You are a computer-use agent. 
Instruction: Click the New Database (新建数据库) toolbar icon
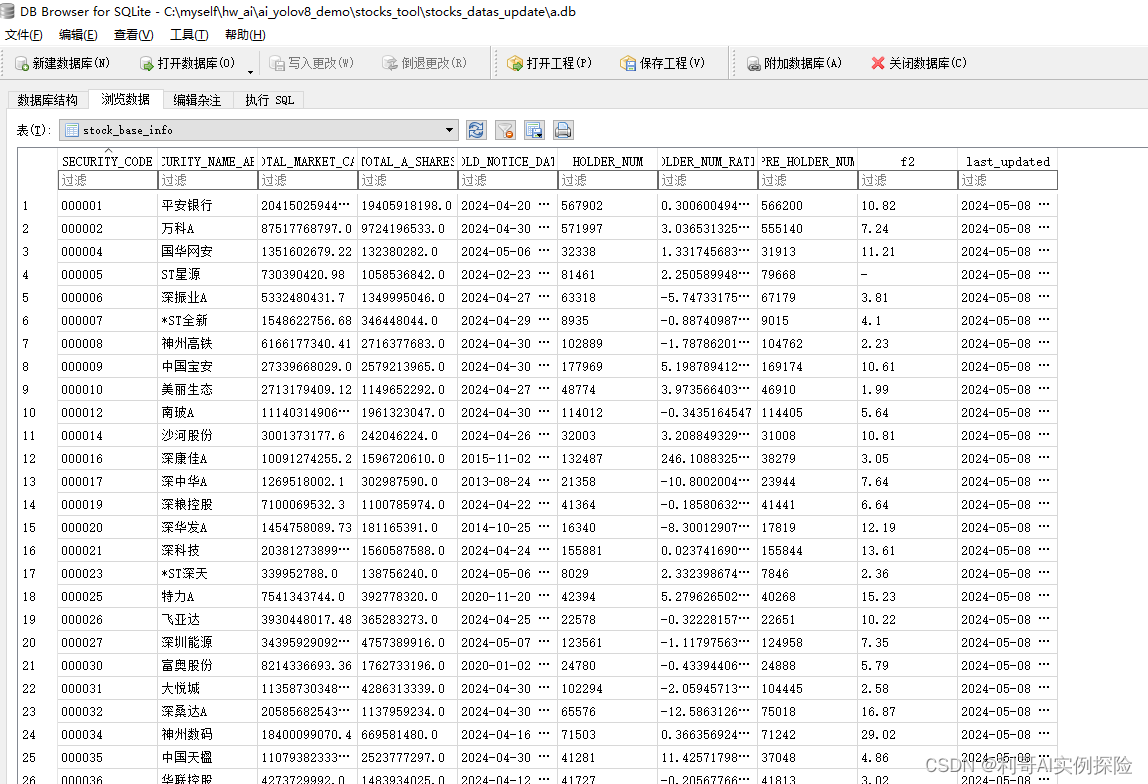(x=22, y=64)
